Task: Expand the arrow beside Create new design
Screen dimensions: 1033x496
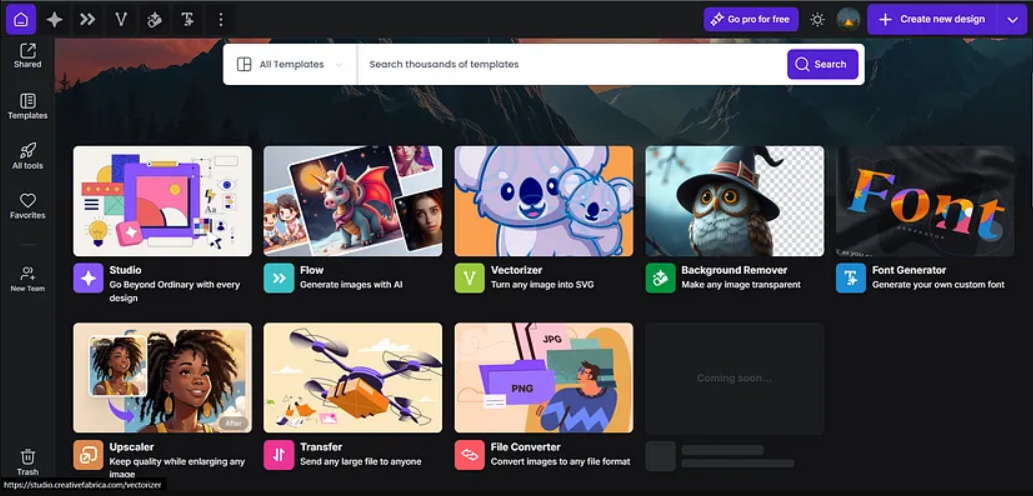Action: (x=1012, y=19)
